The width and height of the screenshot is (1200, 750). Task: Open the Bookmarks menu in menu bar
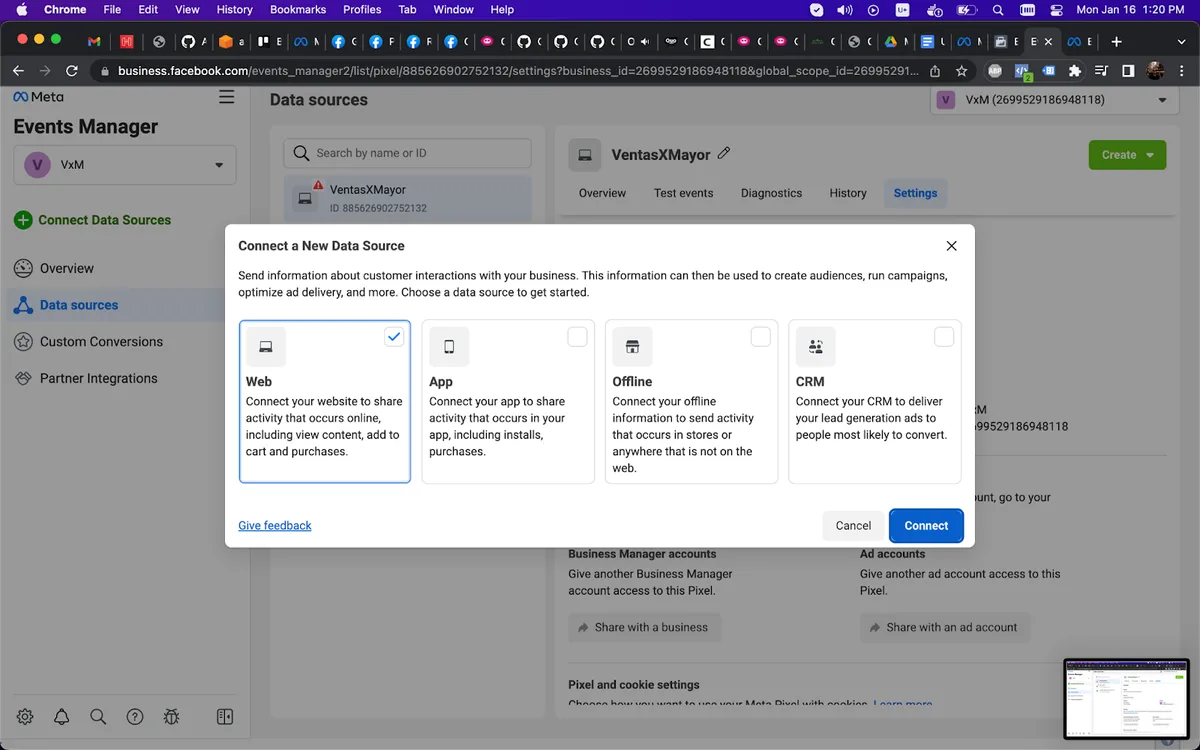click(x=298, y=10)
